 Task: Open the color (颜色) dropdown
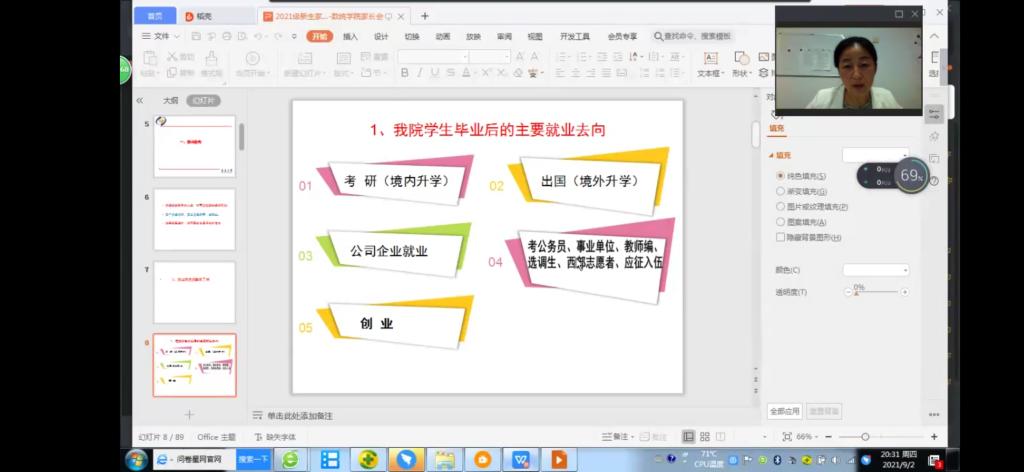pyautogui.click(x=876, y=270)
